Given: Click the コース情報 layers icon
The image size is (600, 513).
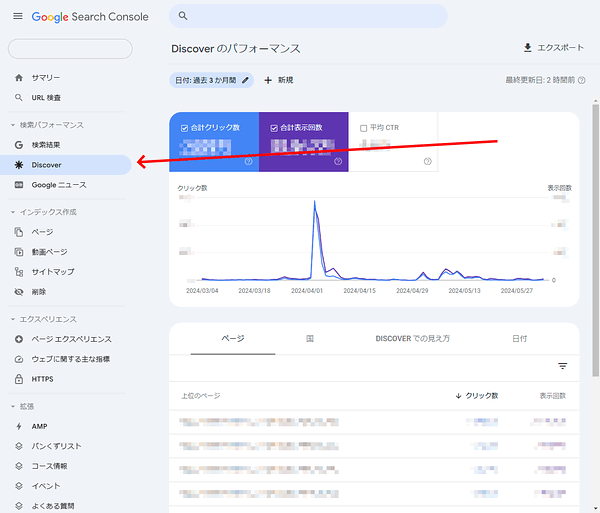Looking at the screenshot, I should [x=19, y=466].
